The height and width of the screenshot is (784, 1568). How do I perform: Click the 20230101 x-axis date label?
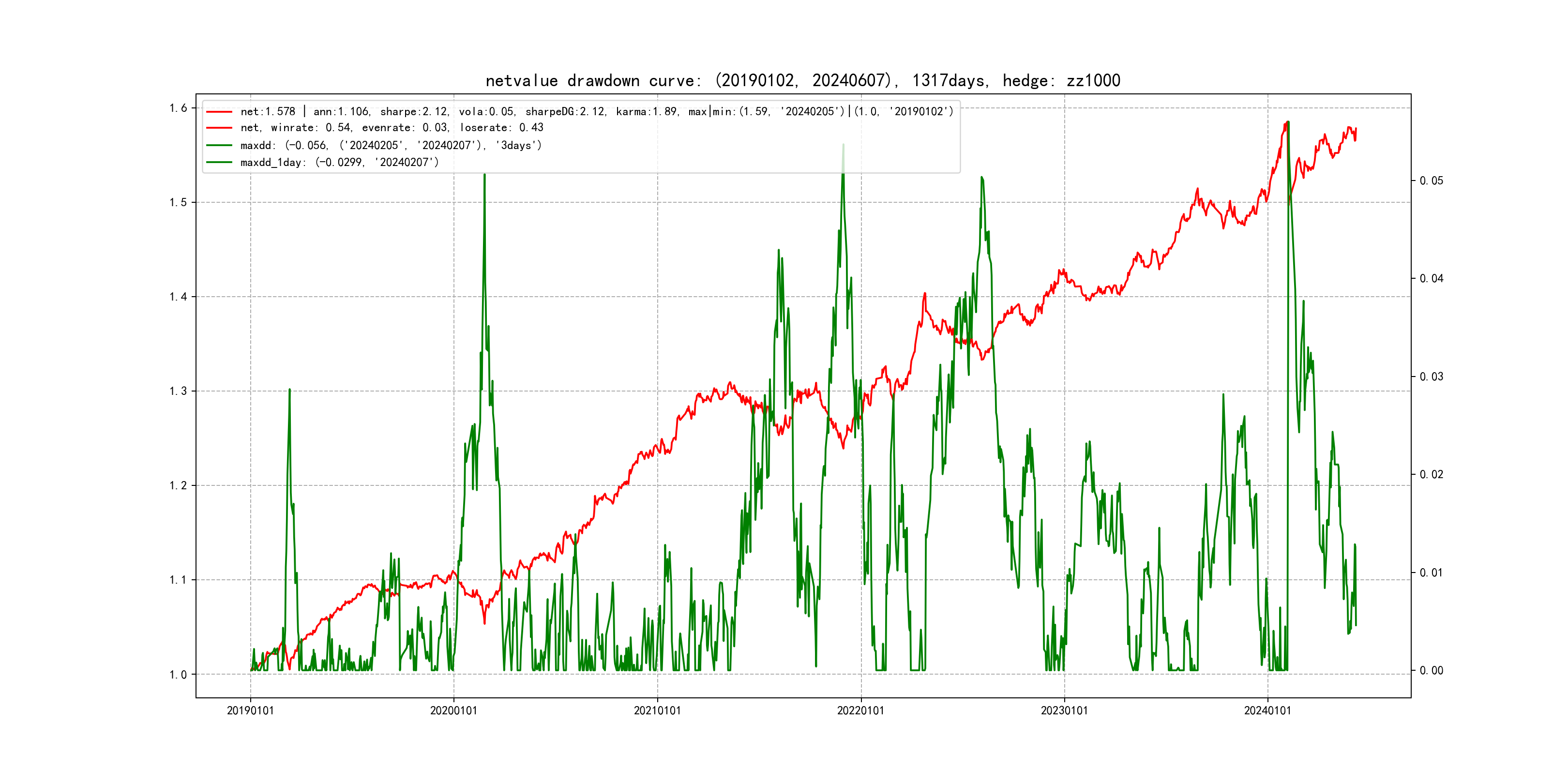(1064, 711)
